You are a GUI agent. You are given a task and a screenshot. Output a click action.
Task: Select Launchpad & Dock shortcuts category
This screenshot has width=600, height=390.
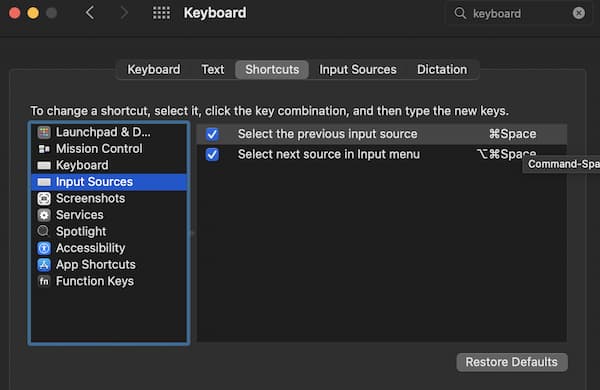(x=109, y=132)
